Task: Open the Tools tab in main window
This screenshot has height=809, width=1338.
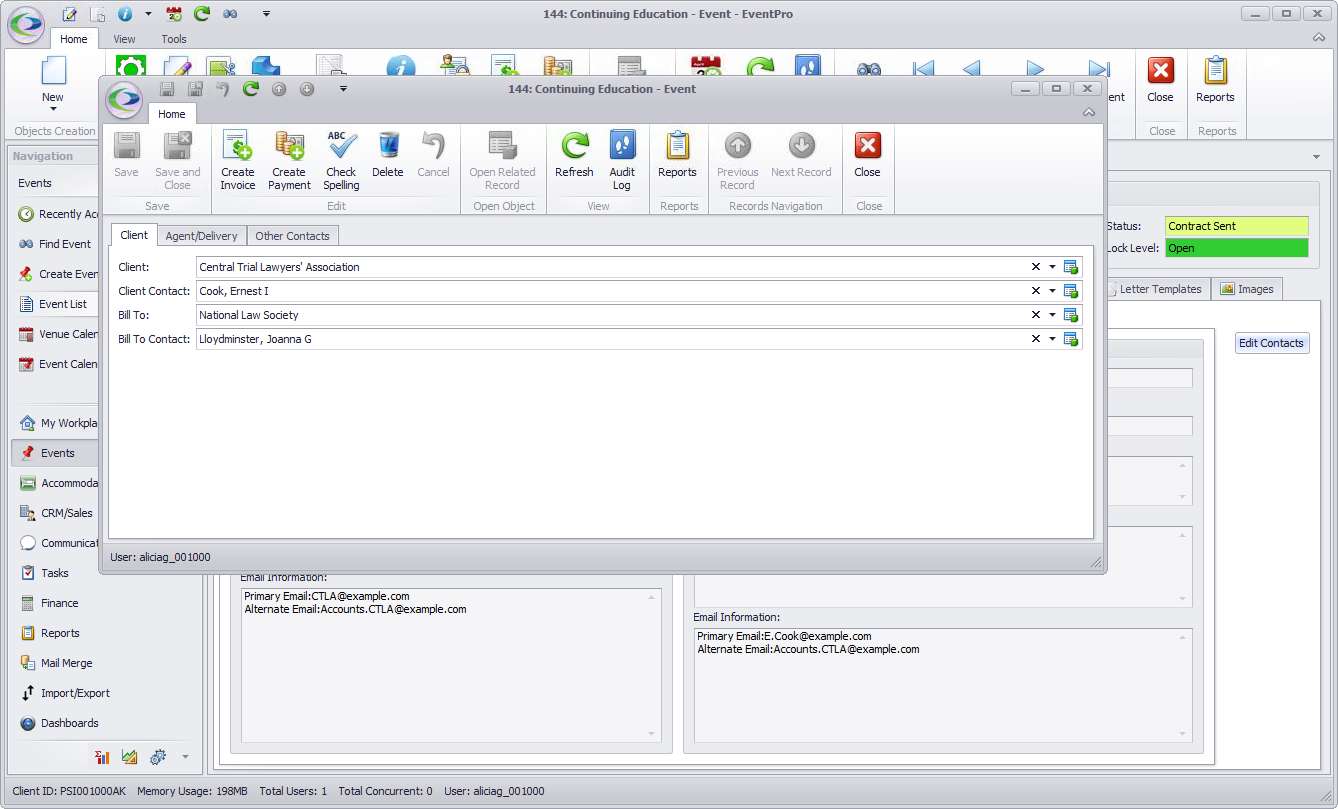Action: pyautogui.click(x=174, y=39)
